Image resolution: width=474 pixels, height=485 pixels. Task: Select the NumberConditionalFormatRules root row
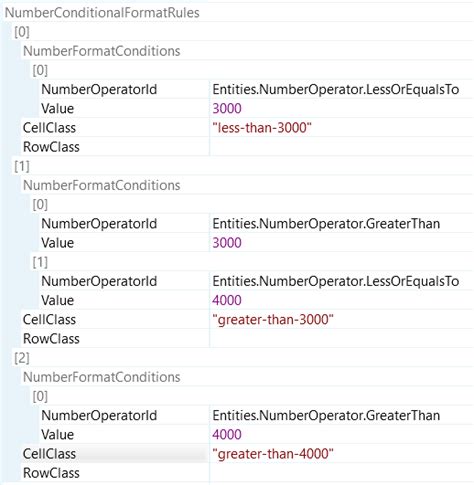(x=102, y=13)
